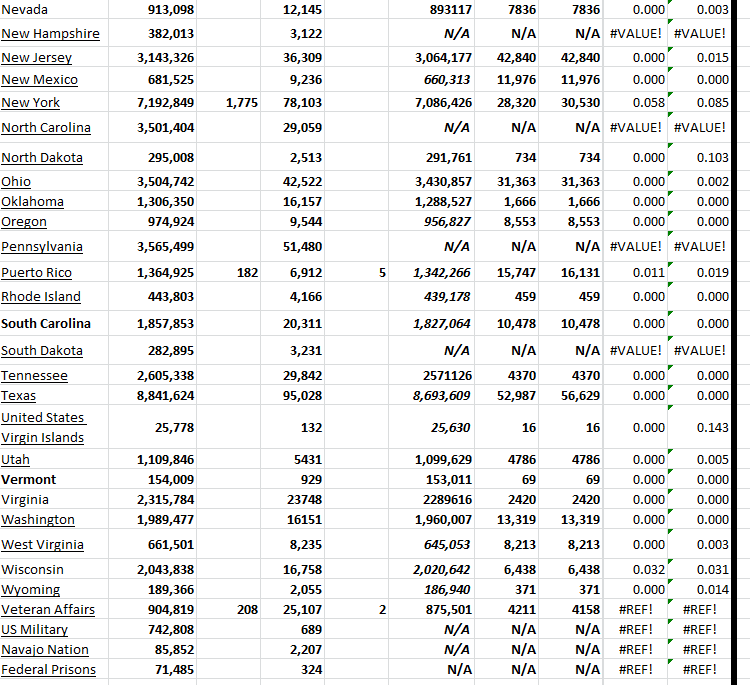This screenshot has width=750, height=685.
Task: Select the 0.085 cell
Action: (699, 102)
